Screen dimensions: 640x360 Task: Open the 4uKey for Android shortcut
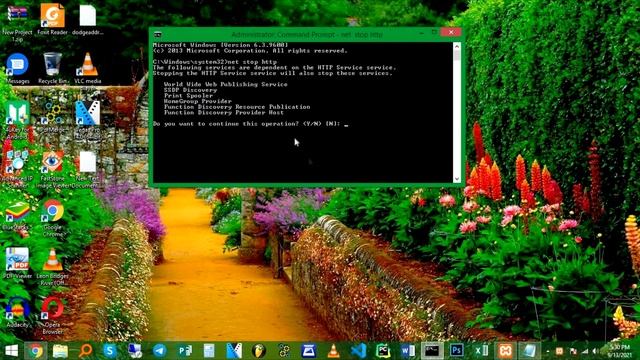pyautogui.click(x=17, y=120)
